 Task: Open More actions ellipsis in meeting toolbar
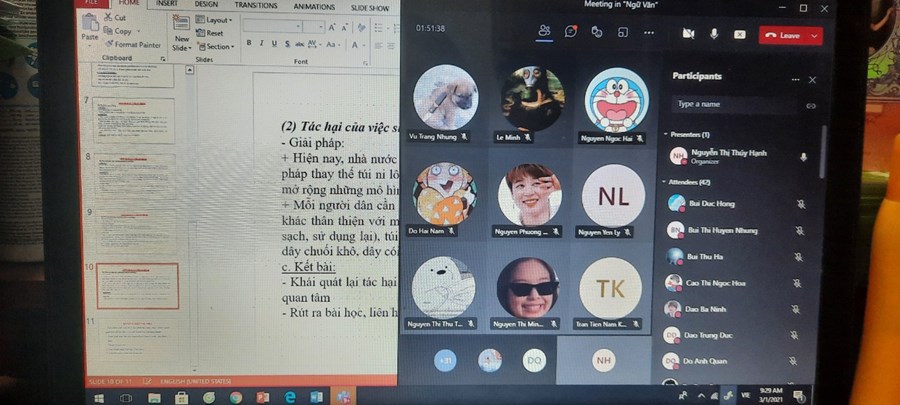tap(649, 33)
